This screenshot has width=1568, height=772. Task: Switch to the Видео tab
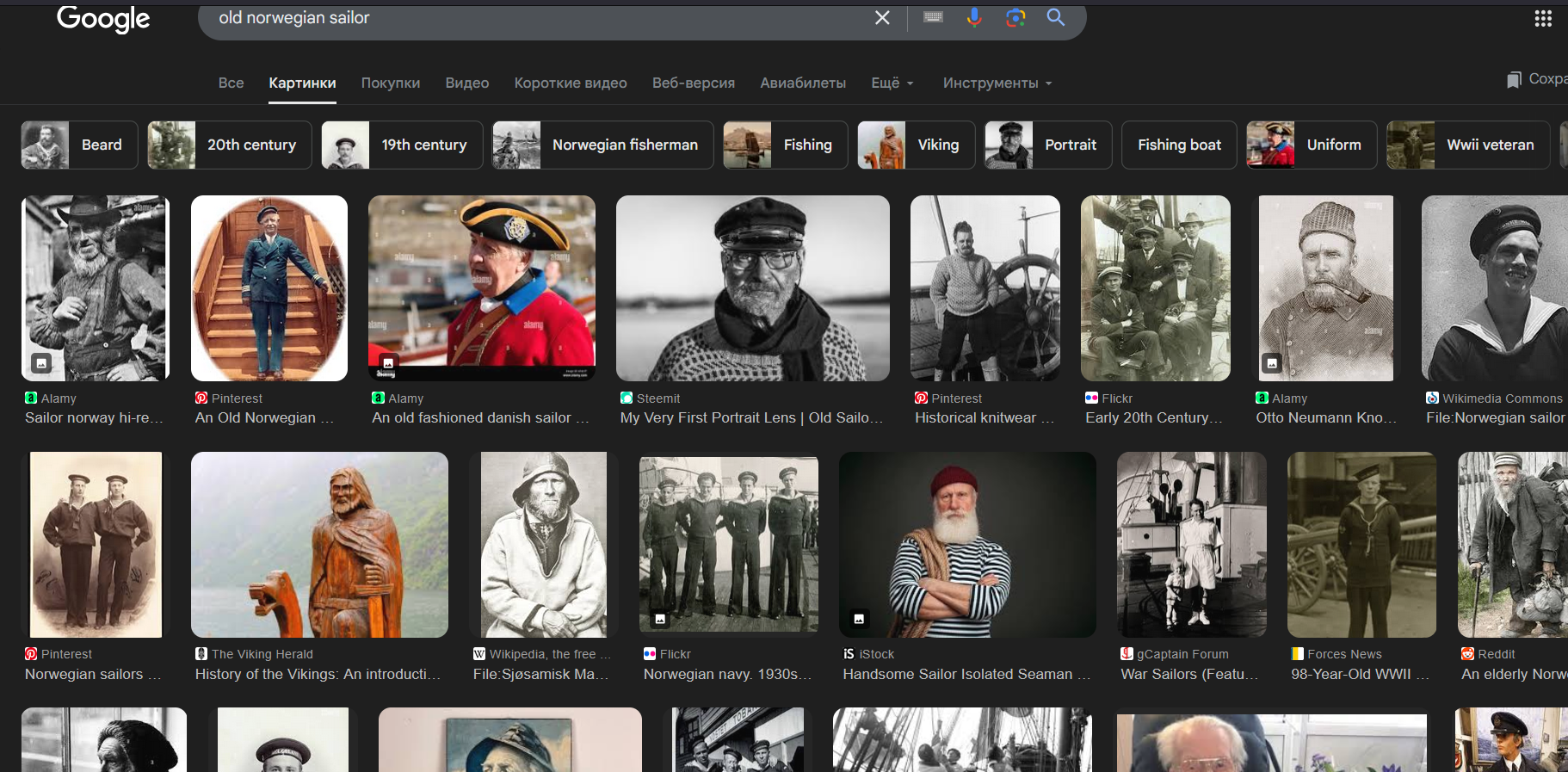(x=466, y=83)
